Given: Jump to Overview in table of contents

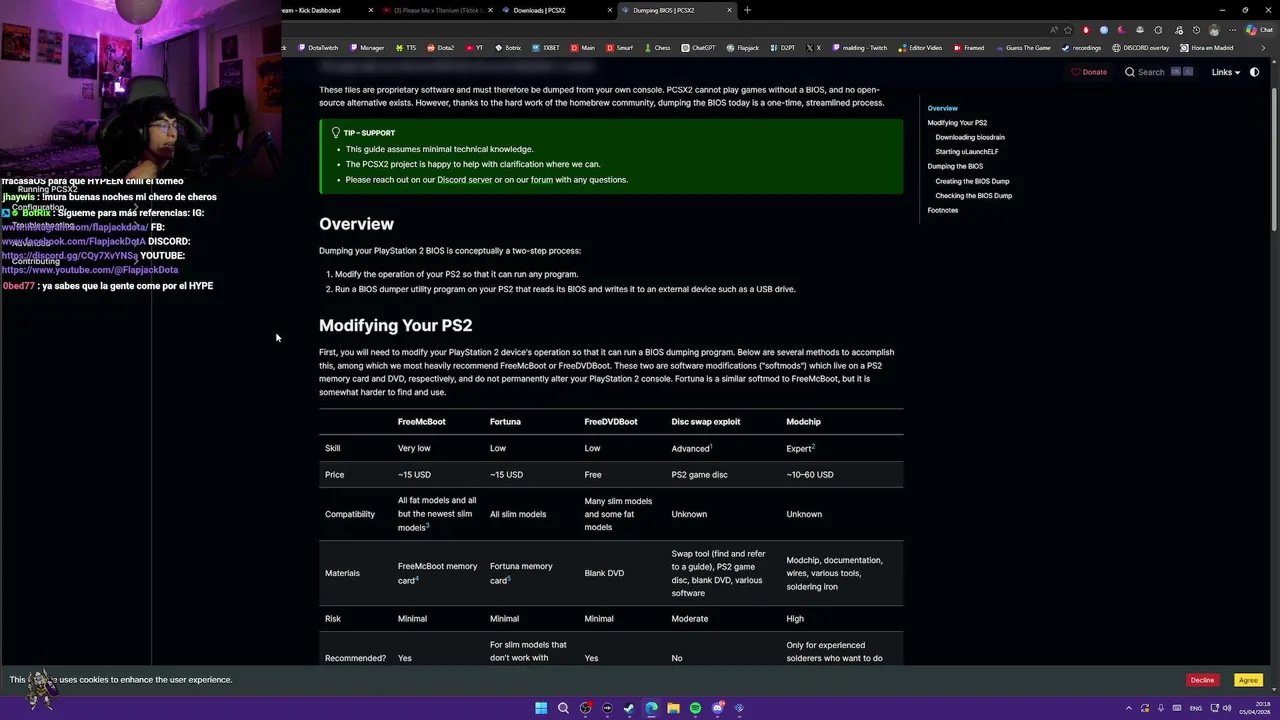Looking at the screenshot, I should (942, 108).
